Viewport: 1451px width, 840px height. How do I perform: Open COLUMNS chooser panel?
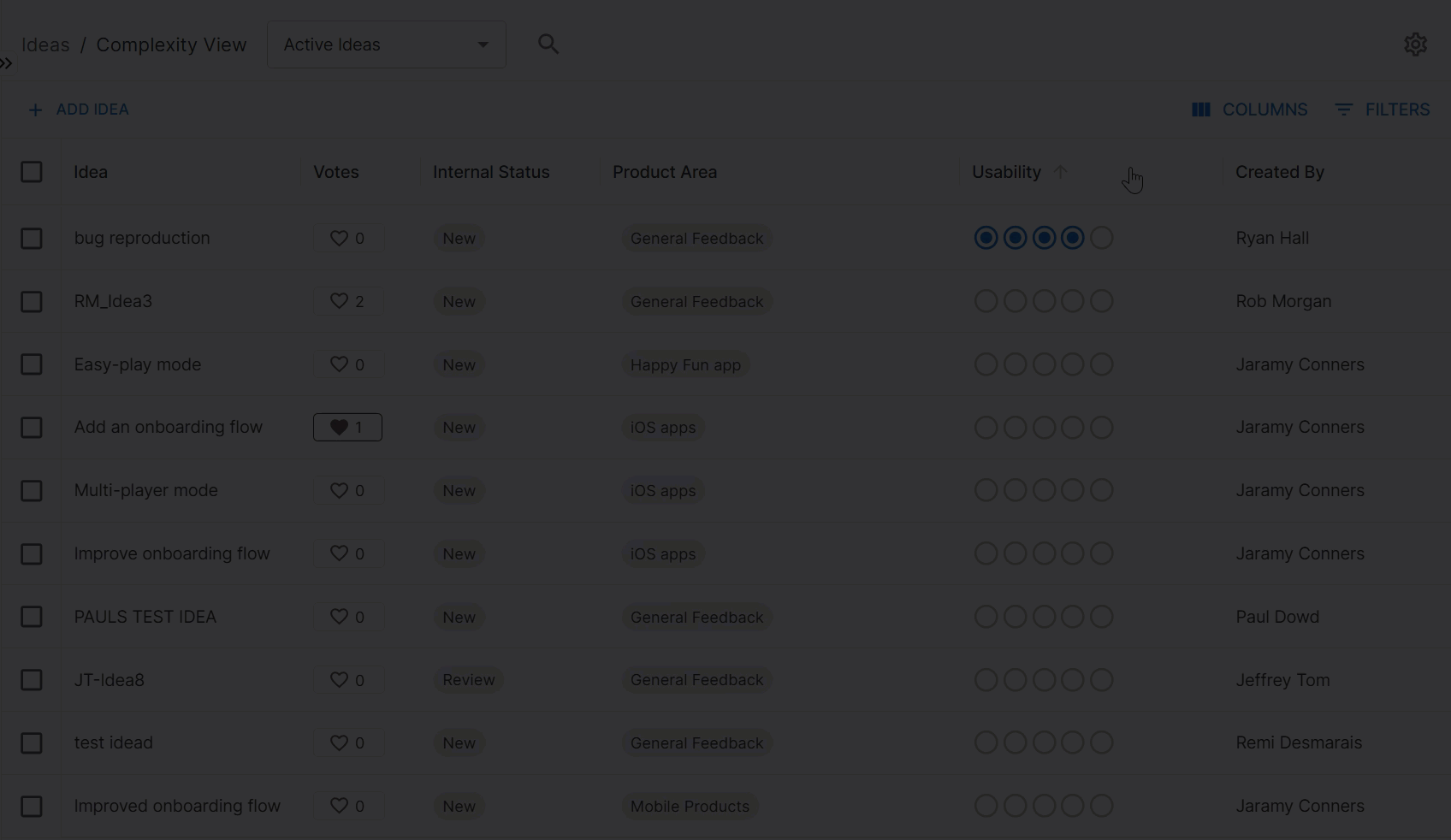(x=1250, y=109)
